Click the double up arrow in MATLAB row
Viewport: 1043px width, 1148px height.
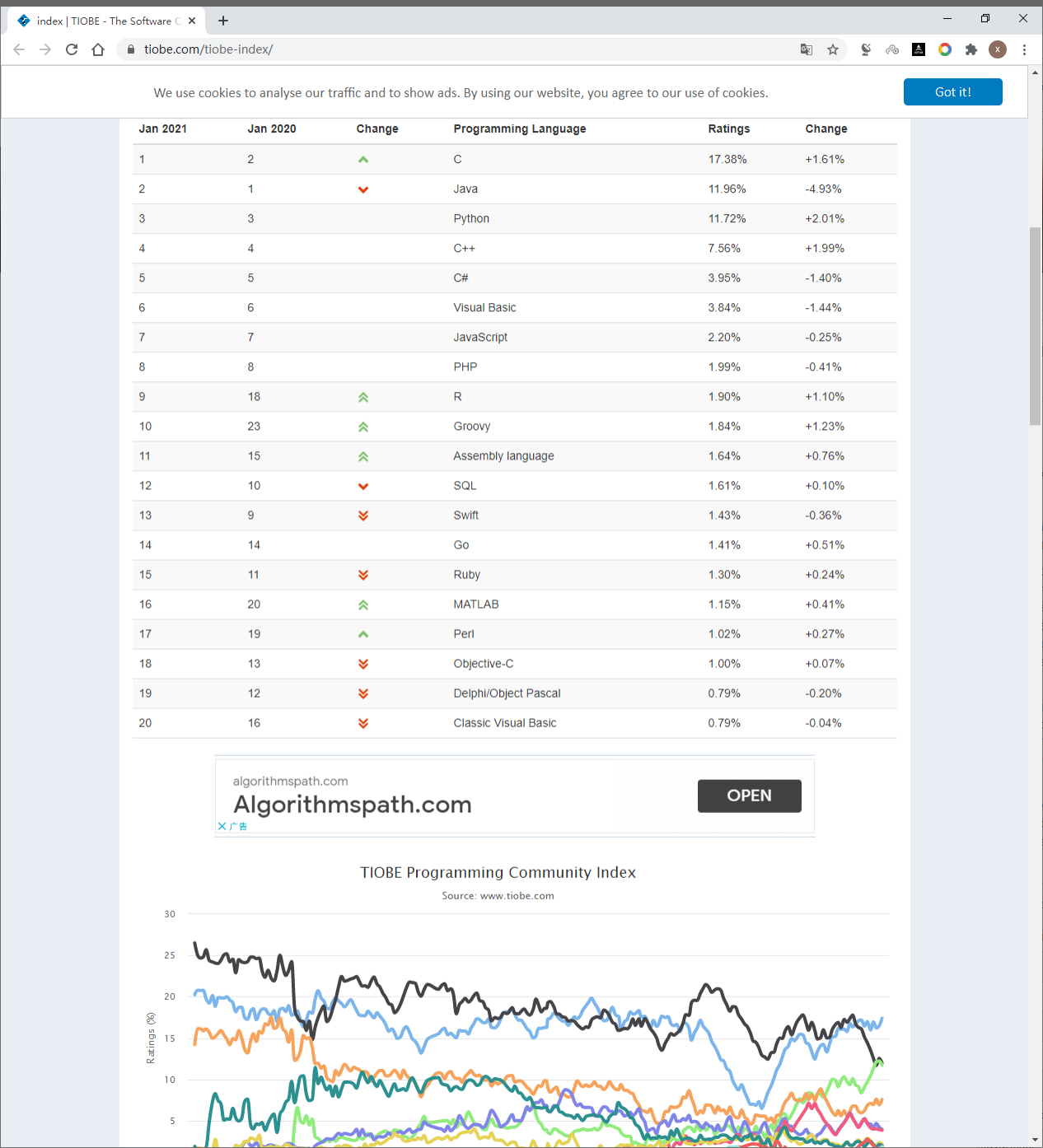(x=363, y=604)
